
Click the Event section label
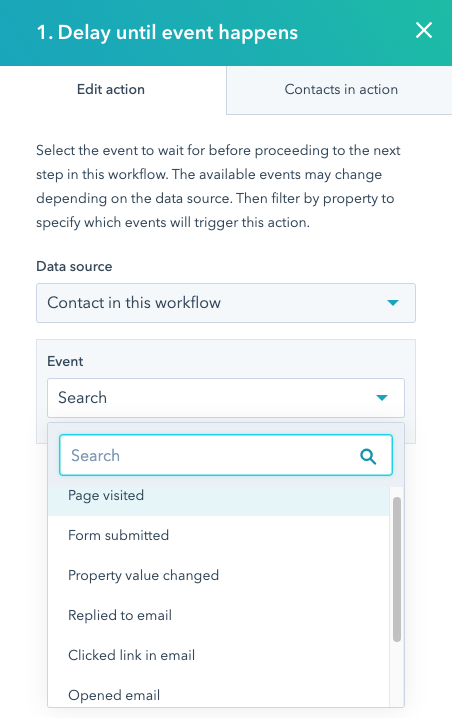(x=65, y=361)
